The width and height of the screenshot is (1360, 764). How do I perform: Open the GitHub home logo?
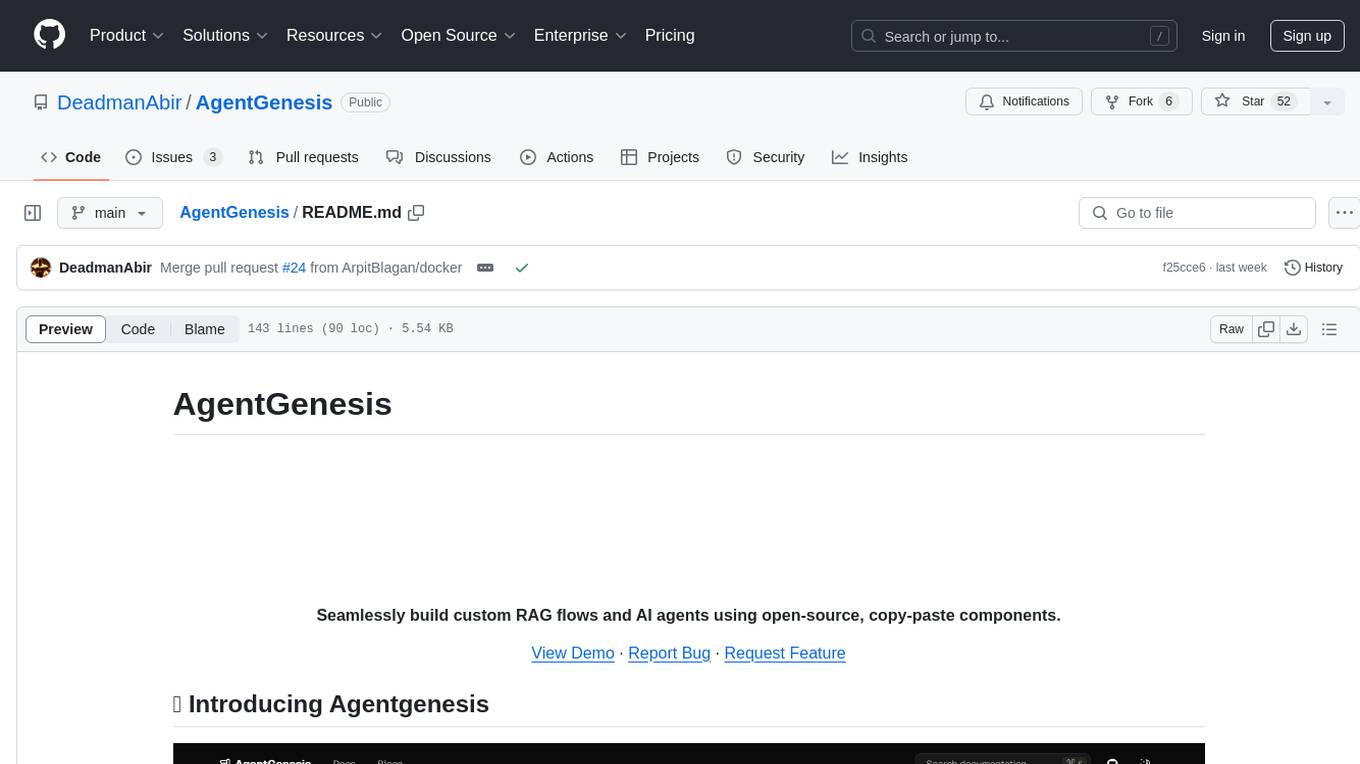point(49,35)
